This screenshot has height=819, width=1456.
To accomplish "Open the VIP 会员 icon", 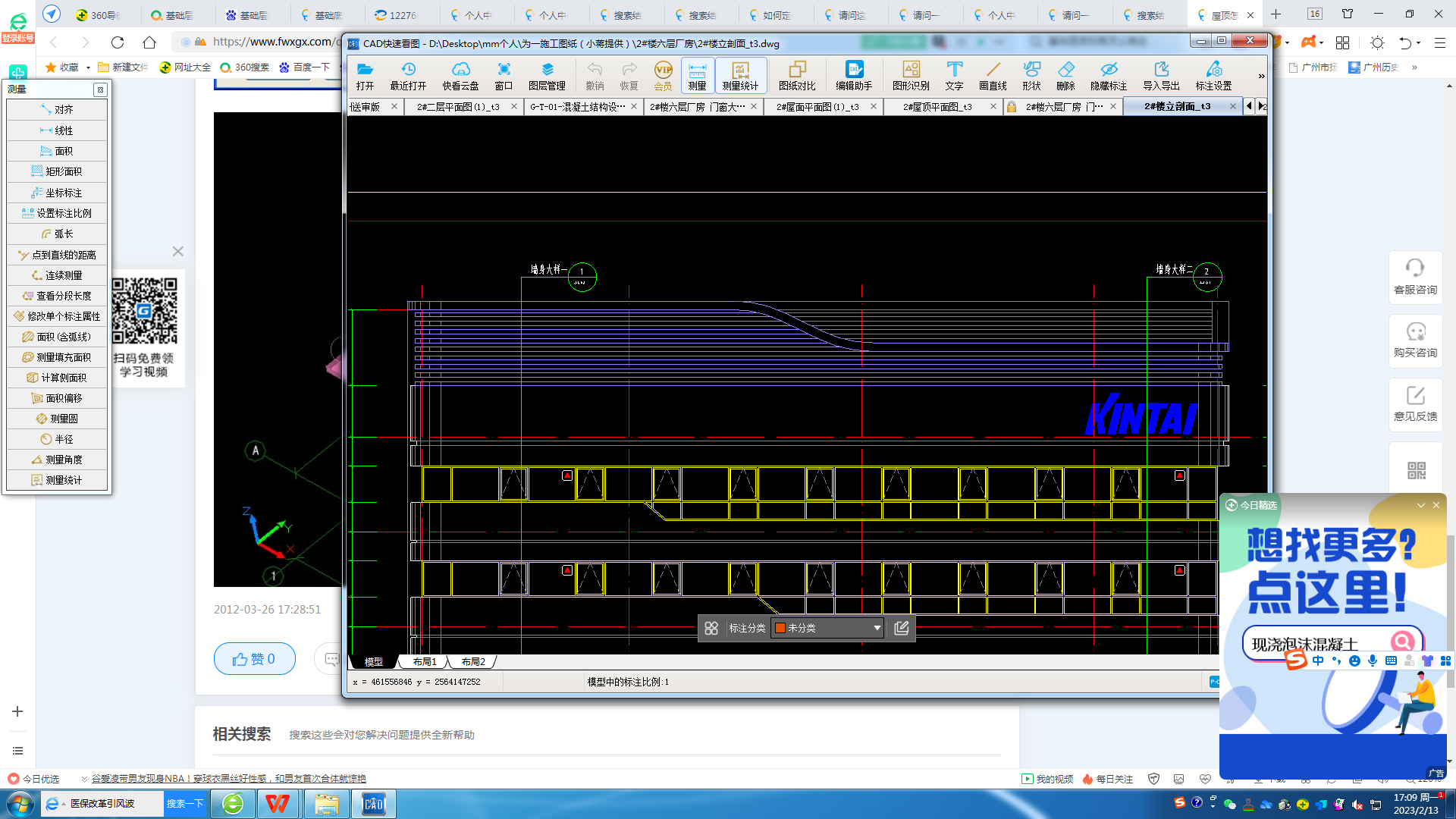I will pos(663,76).
